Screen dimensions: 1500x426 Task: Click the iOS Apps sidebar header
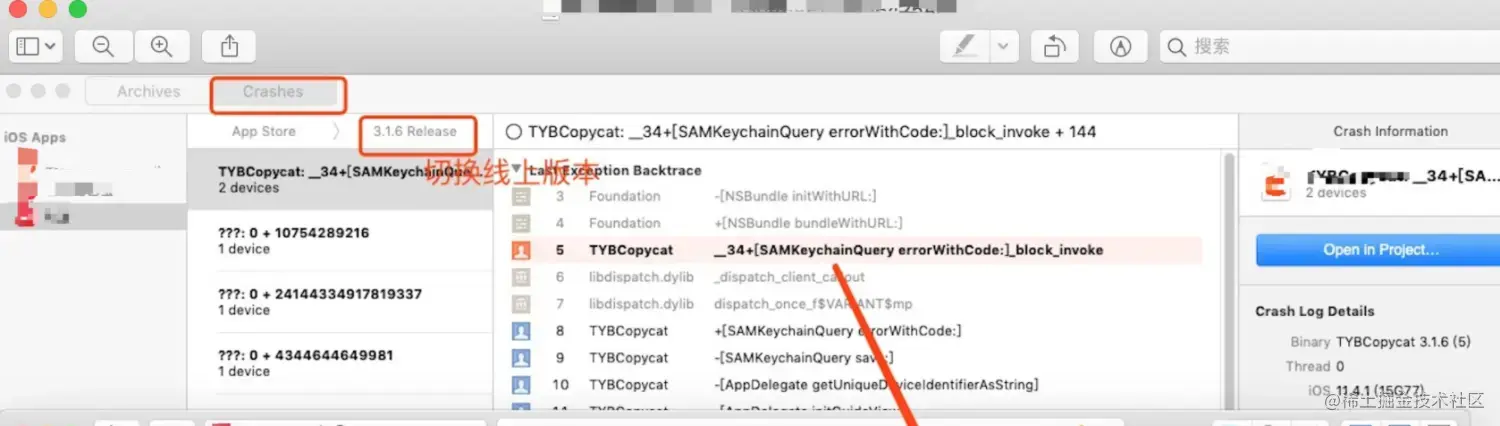[35, 137]
